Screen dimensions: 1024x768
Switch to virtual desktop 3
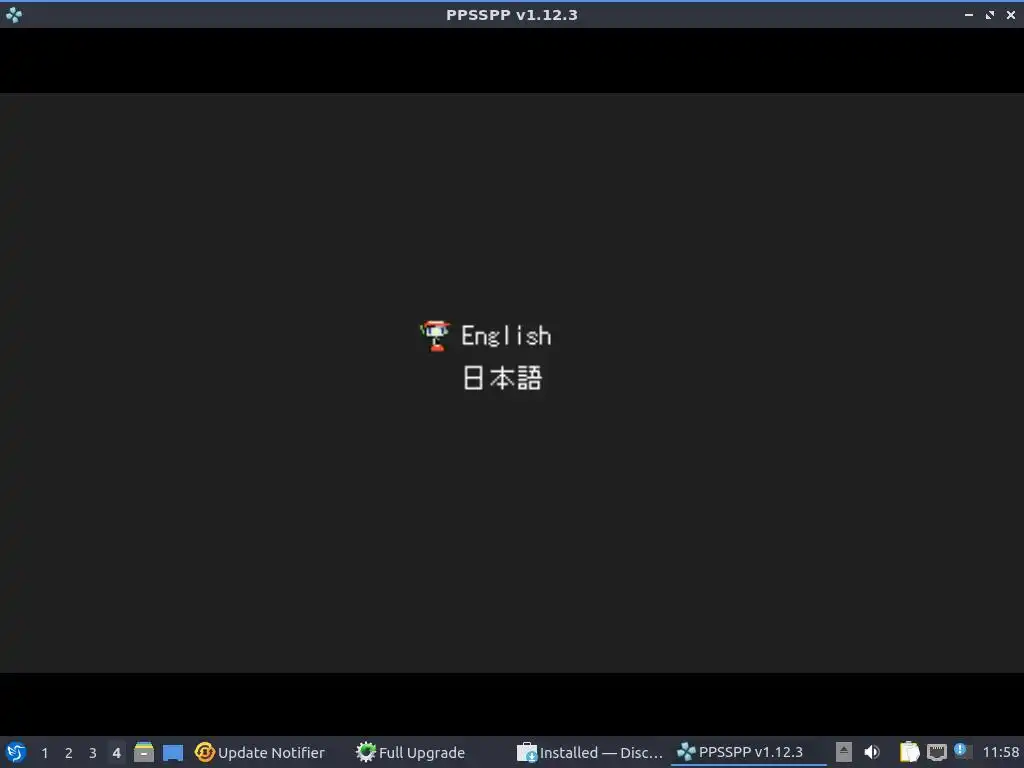(x=93, y=753)
